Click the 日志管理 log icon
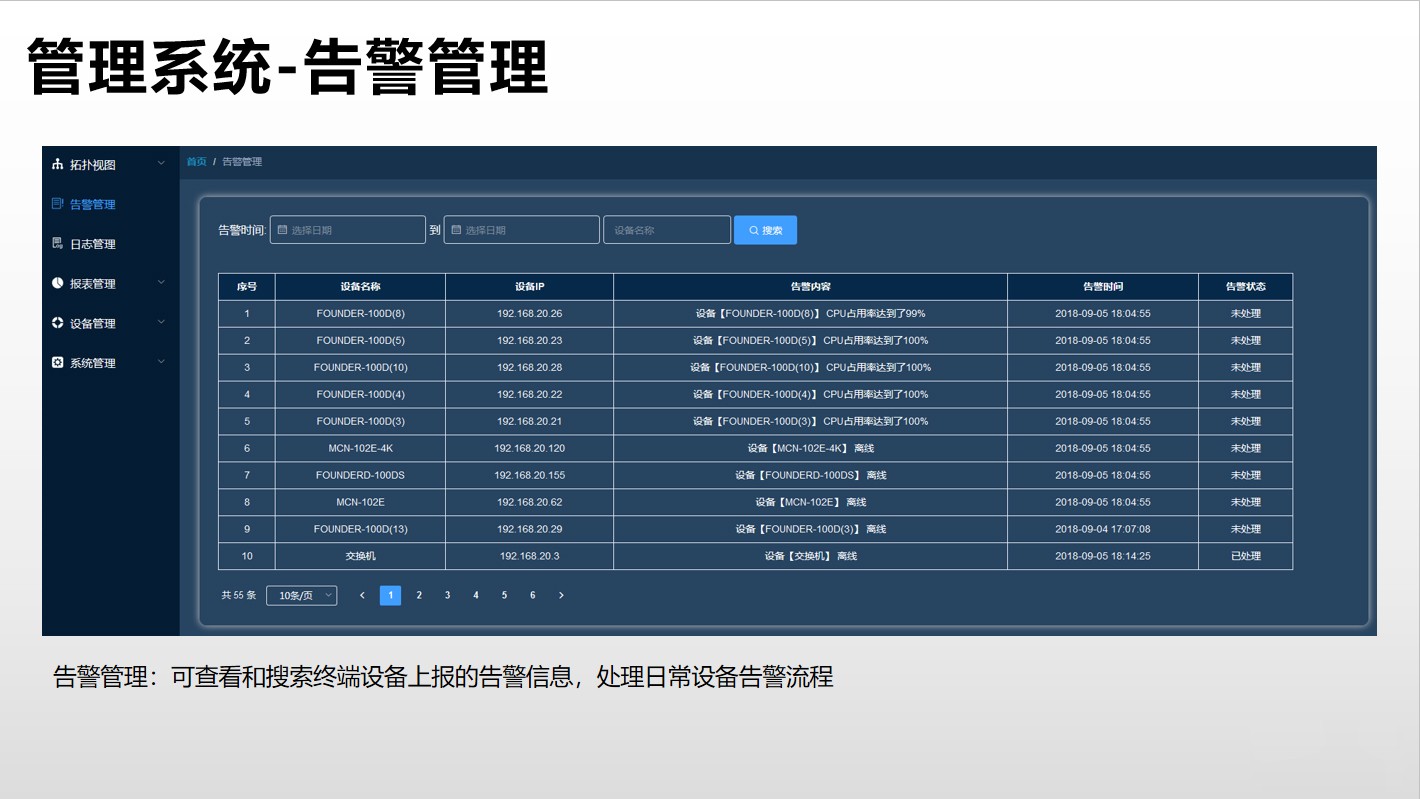 (x=57, y=243)
